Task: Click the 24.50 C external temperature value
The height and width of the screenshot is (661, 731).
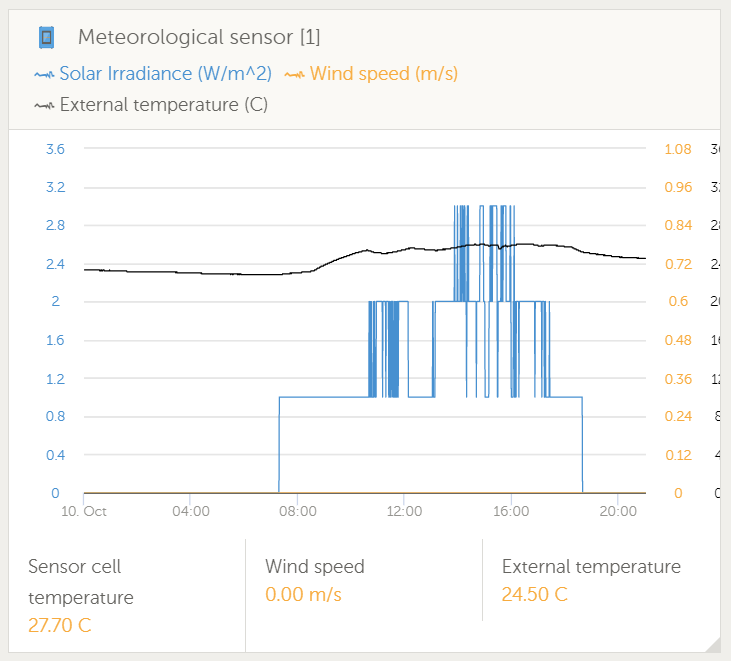Action: (535, 595)
